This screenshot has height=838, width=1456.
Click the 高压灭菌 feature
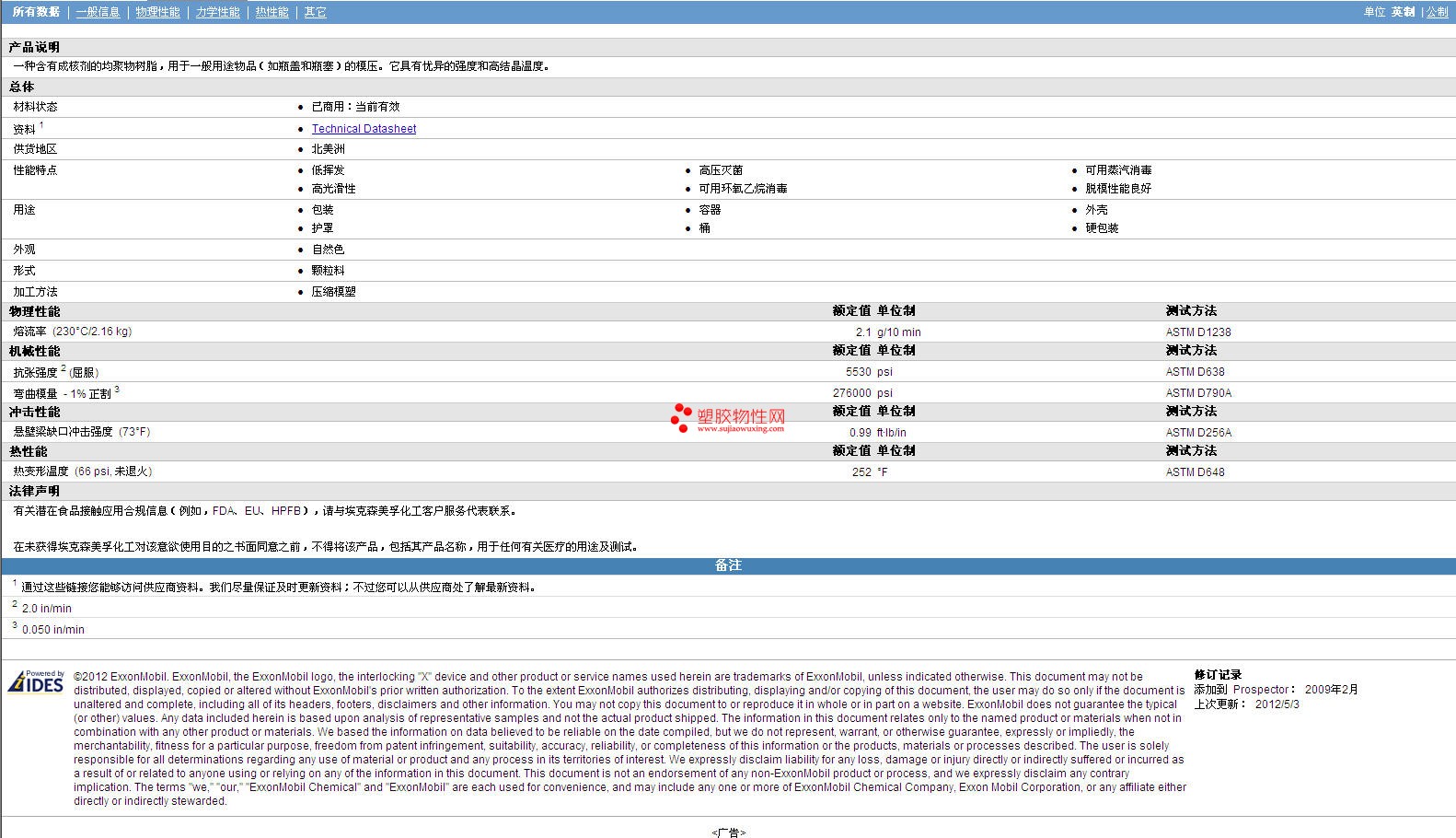[721, 170]
